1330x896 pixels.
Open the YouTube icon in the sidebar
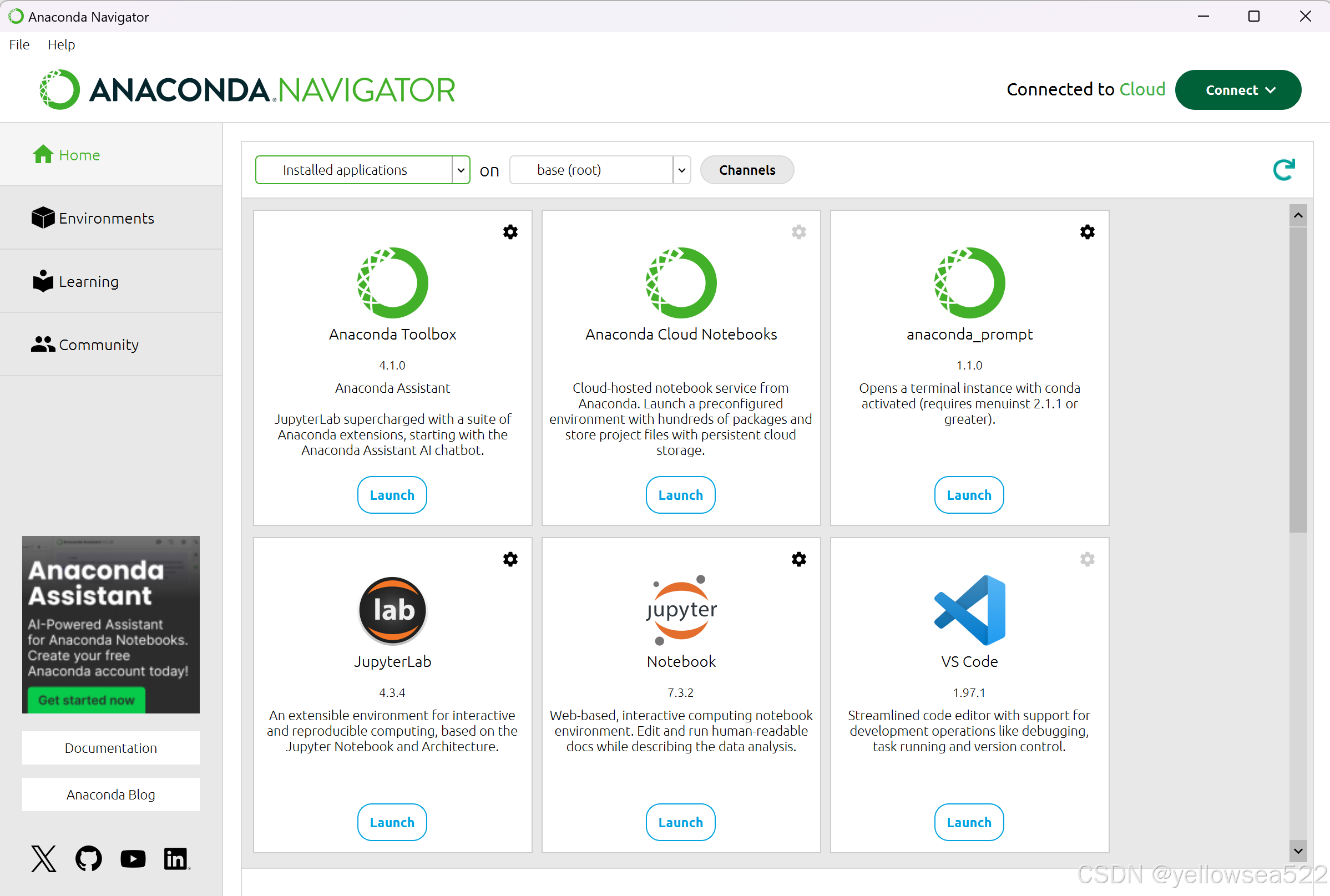click(133, 858)
